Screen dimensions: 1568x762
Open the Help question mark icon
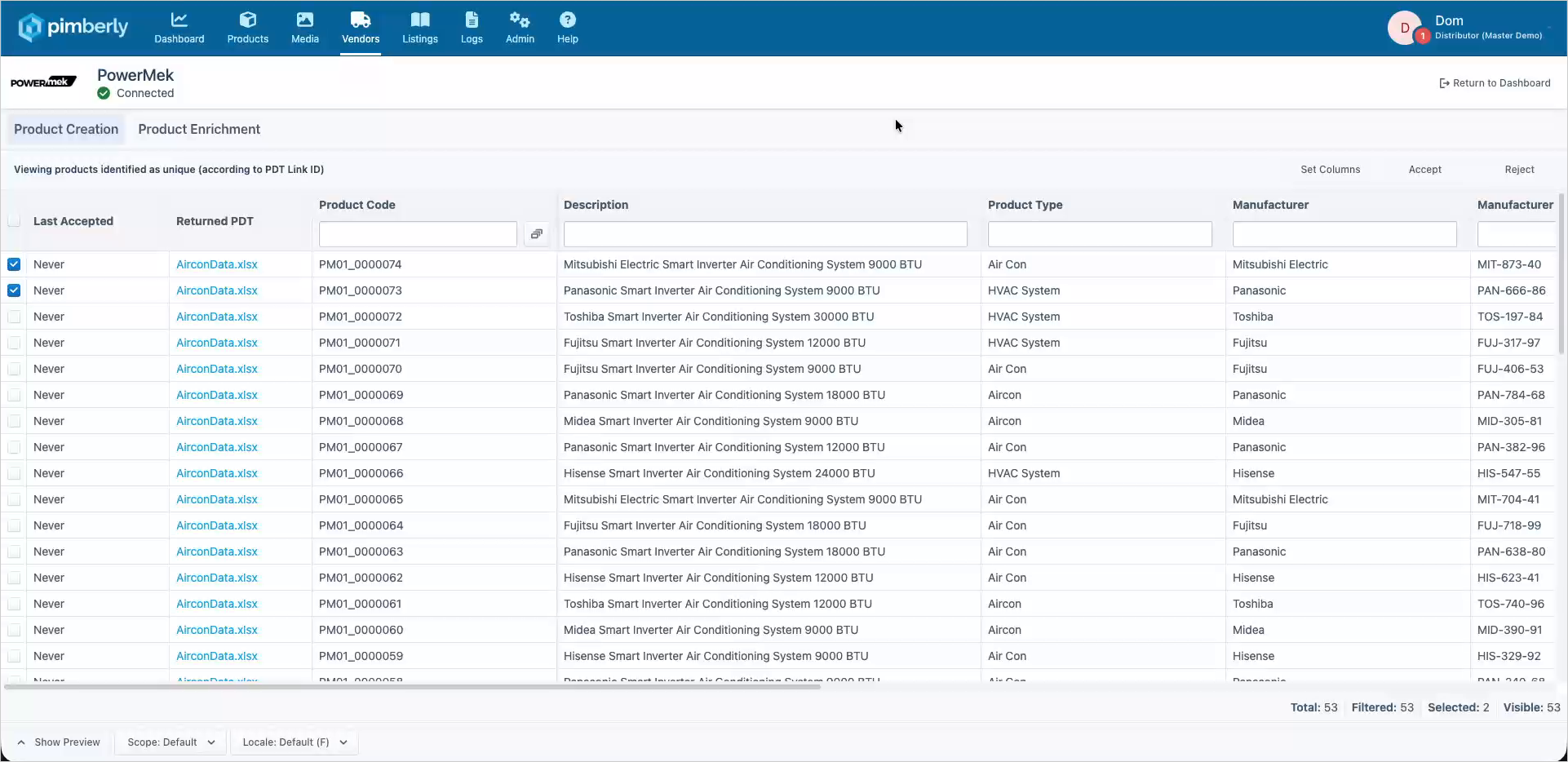568,20
